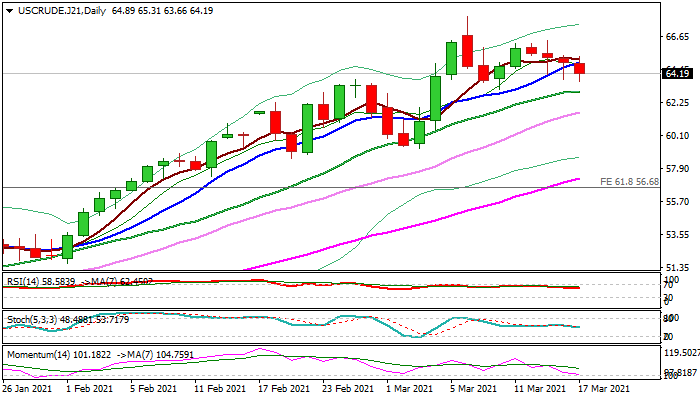
Task: Click the last red candle near 64.19
Action: 580,68
